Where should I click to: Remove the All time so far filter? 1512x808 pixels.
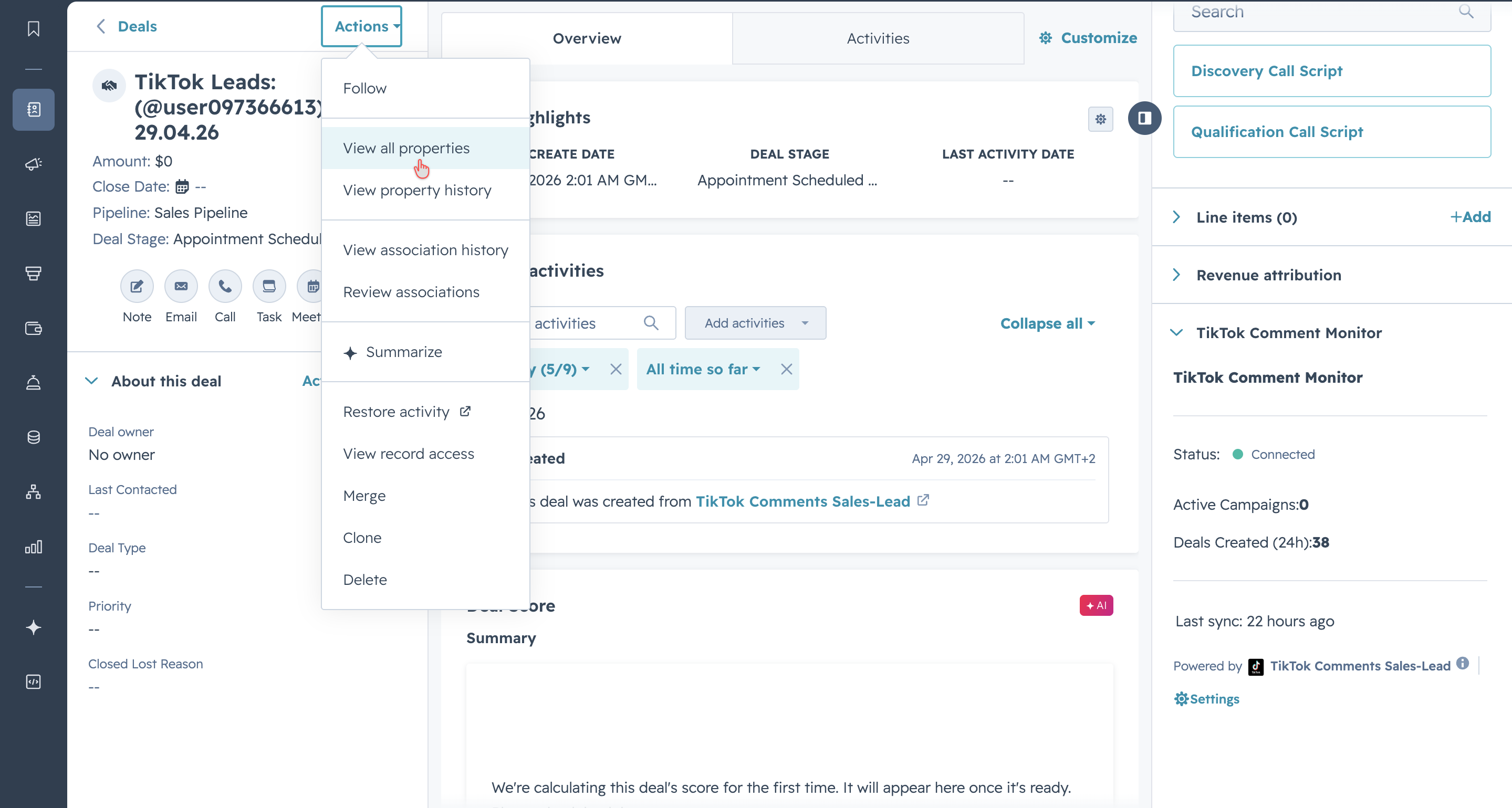tap(787, 369)
